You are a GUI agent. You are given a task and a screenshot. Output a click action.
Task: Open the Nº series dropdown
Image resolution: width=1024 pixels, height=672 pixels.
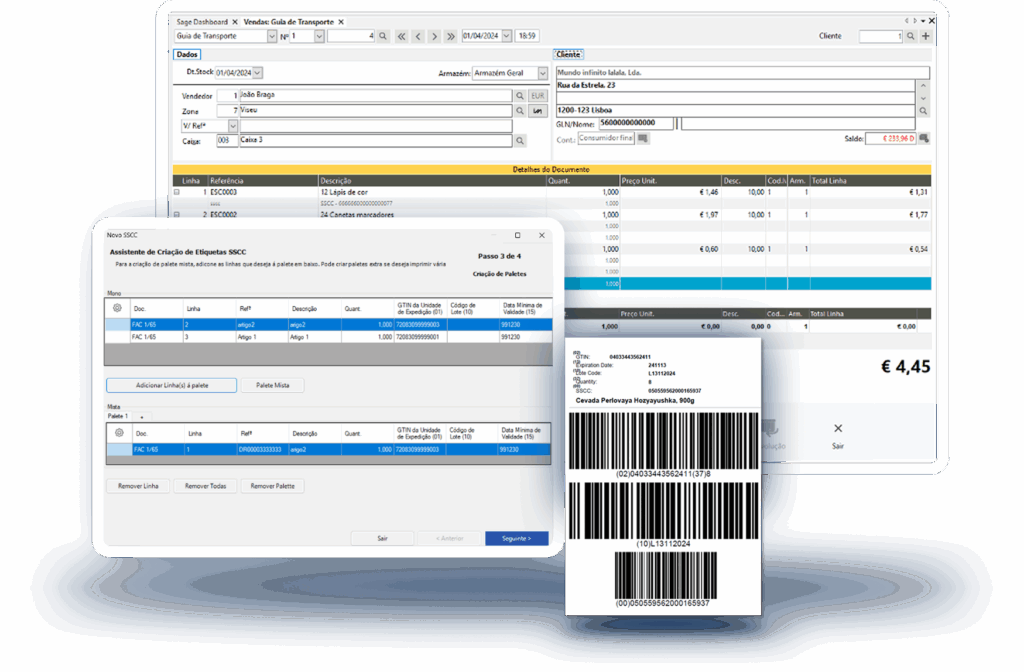(319, 37)
